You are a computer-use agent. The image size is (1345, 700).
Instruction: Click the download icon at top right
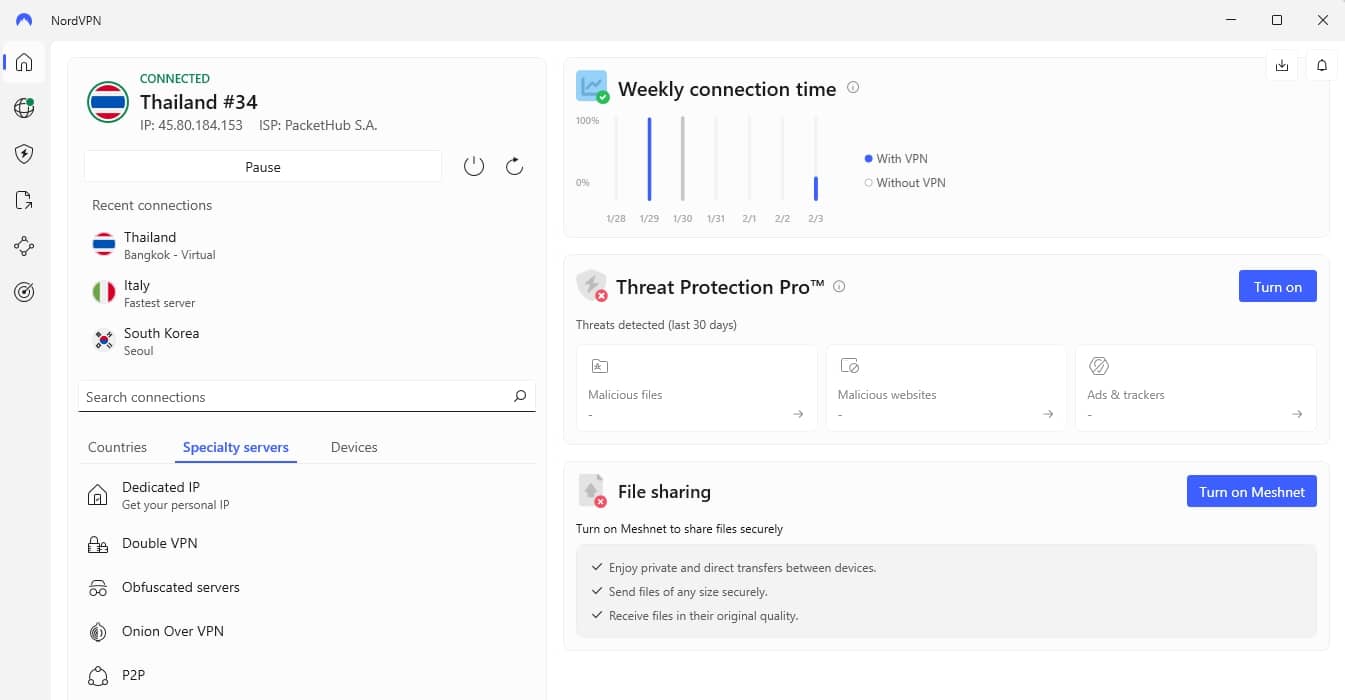coord(1282,66)
